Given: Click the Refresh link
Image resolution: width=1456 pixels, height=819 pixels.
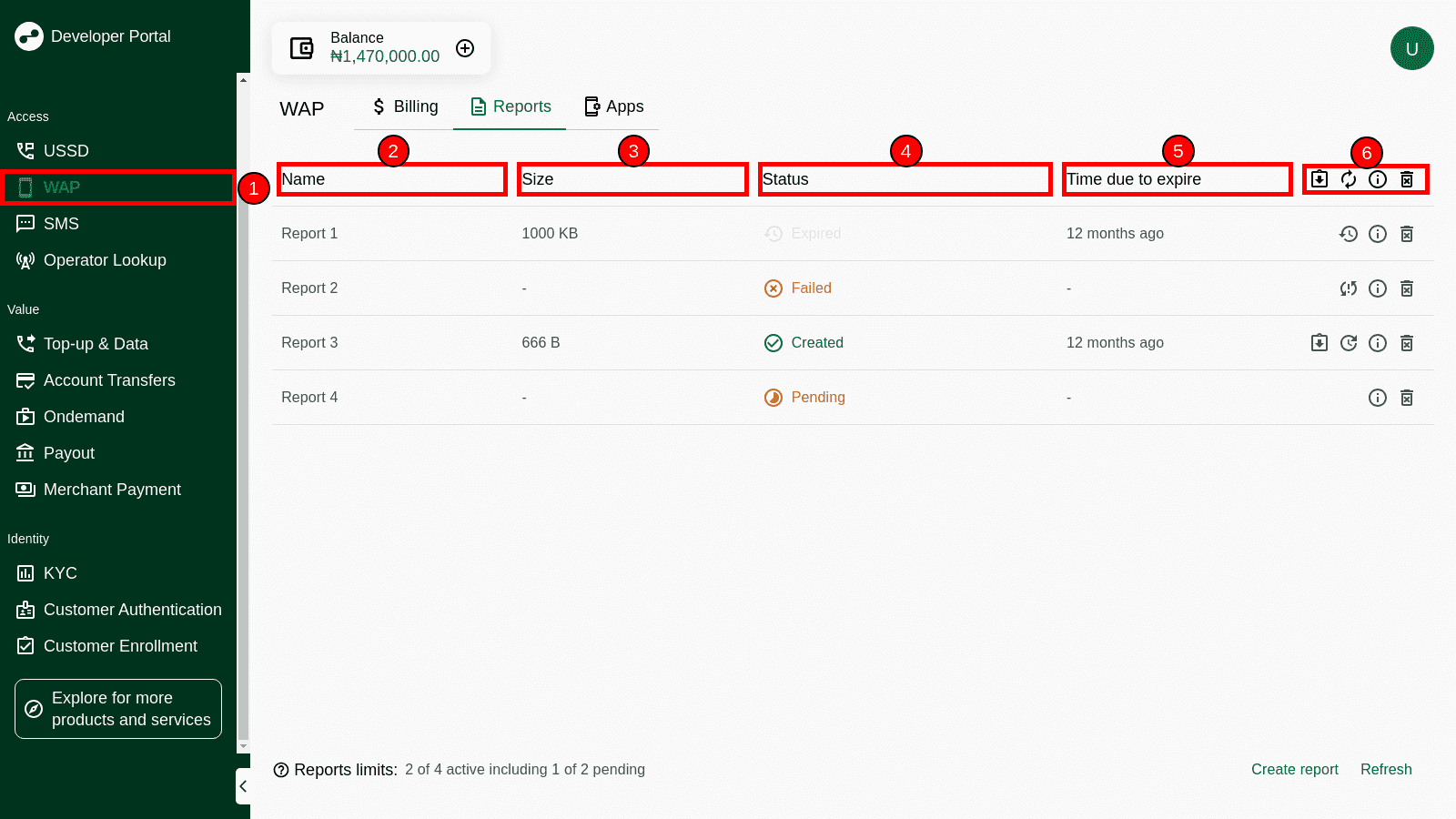Looking at the screenshot, I should coord(1385,769).
